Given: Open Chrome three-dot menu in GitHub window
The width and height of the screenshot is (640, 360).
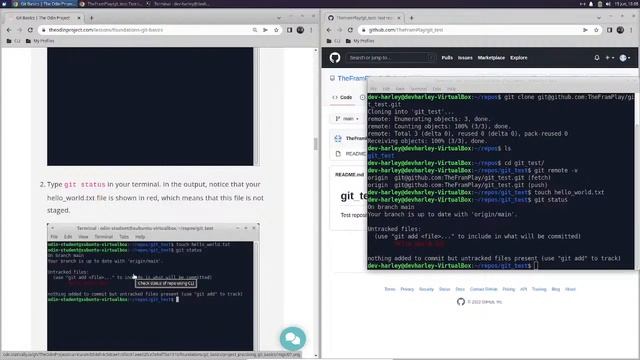Looking at the screenshot, I should tap(631, 30).
